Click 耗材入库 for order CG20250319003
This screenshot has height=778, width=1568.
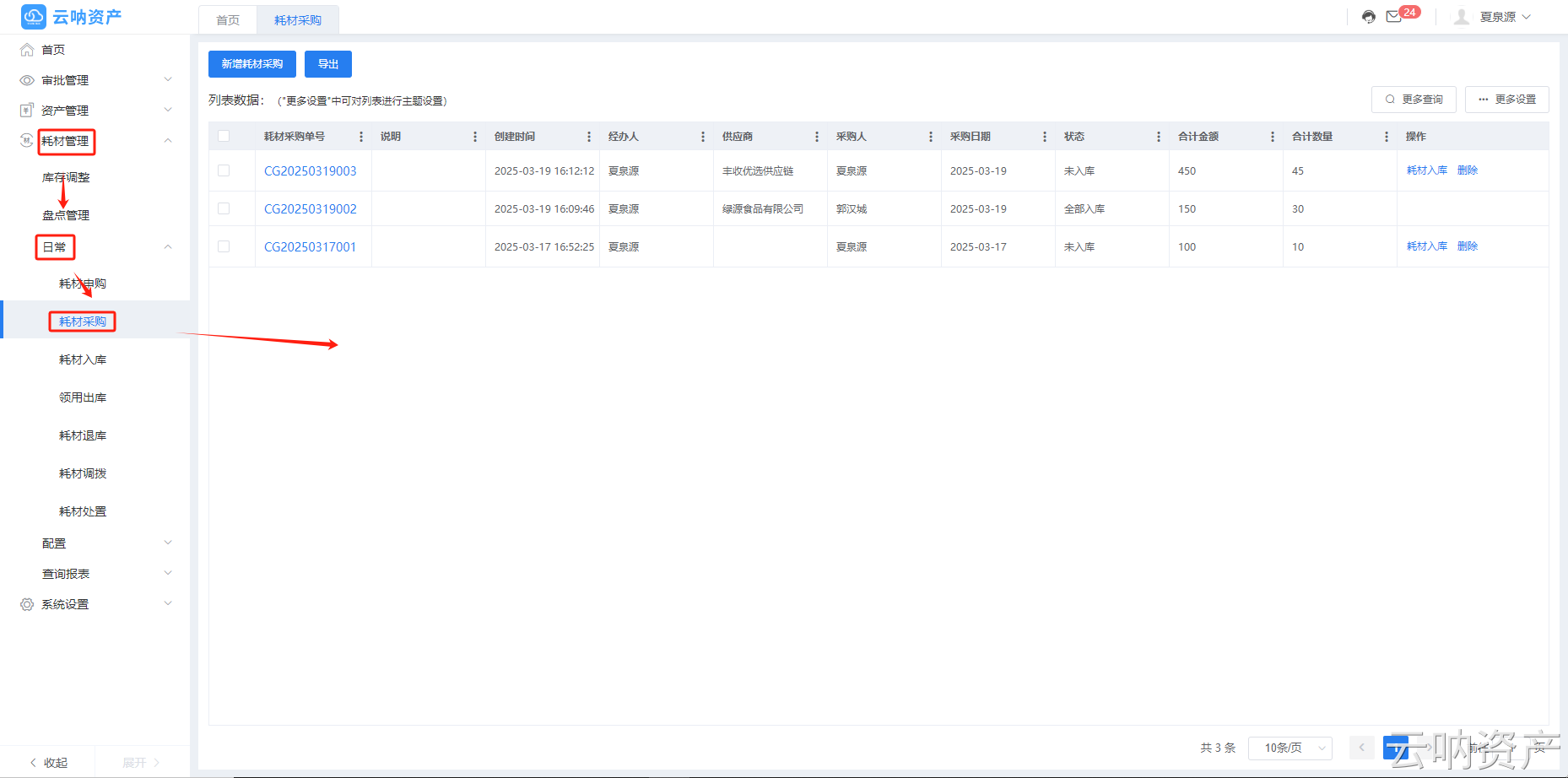(x=1427, y=170)
